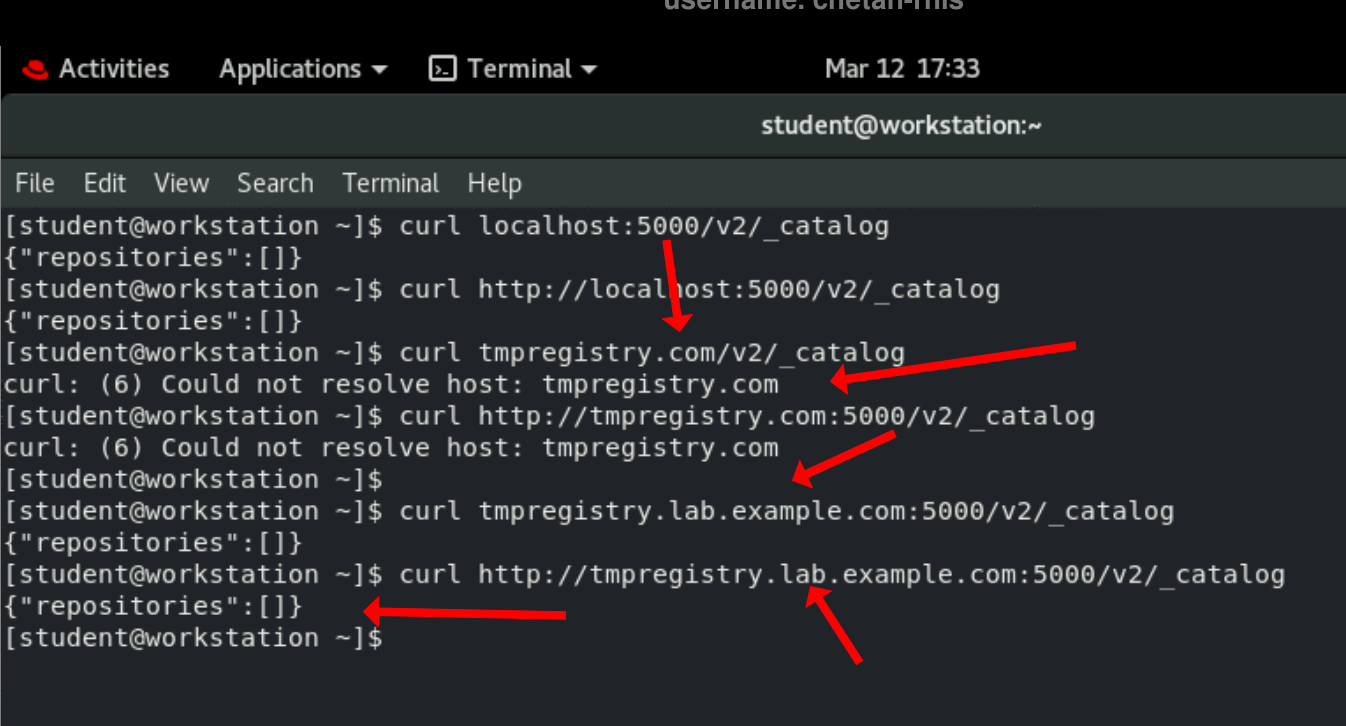Open the Applications dropdown

pos(292,68)
